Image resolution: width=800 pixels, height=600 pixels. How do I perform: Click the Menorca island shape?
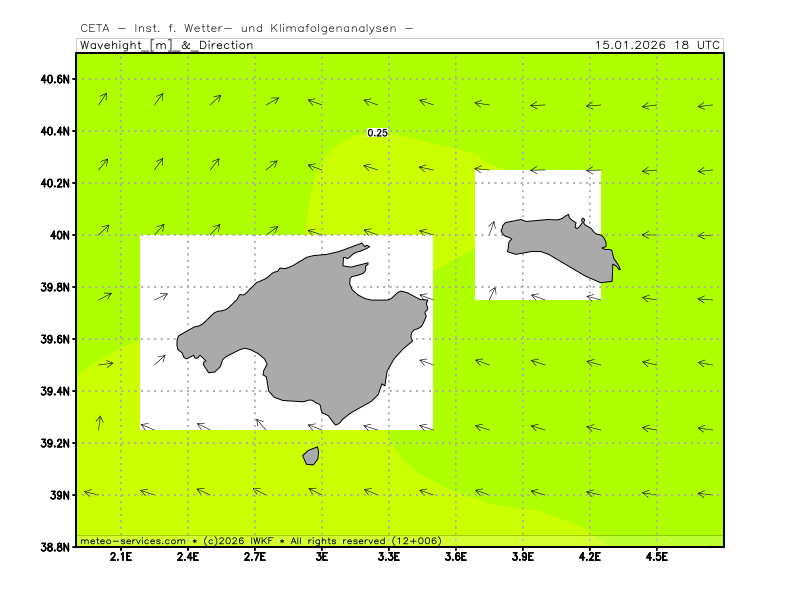click(558, 238)
